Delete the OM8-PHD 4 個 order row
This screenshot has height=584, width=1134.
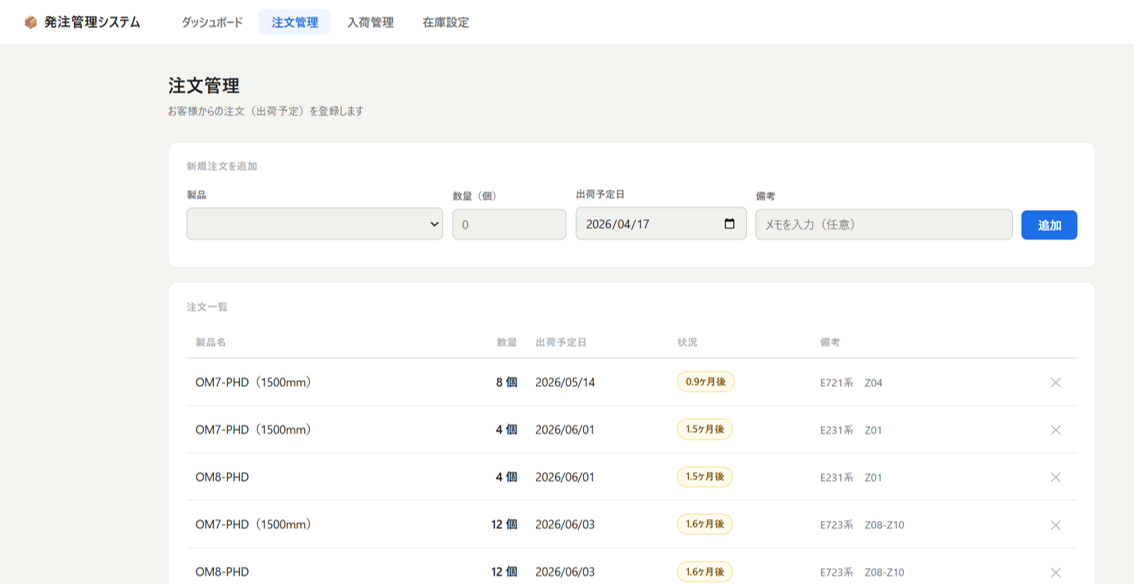coord(1055,477)
